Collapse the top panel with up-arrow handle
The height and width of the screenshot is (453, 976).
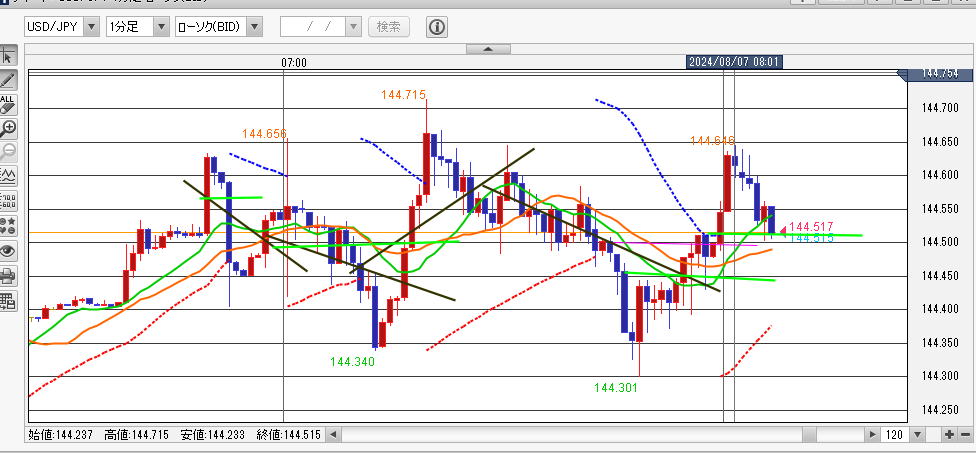[488, 48]
